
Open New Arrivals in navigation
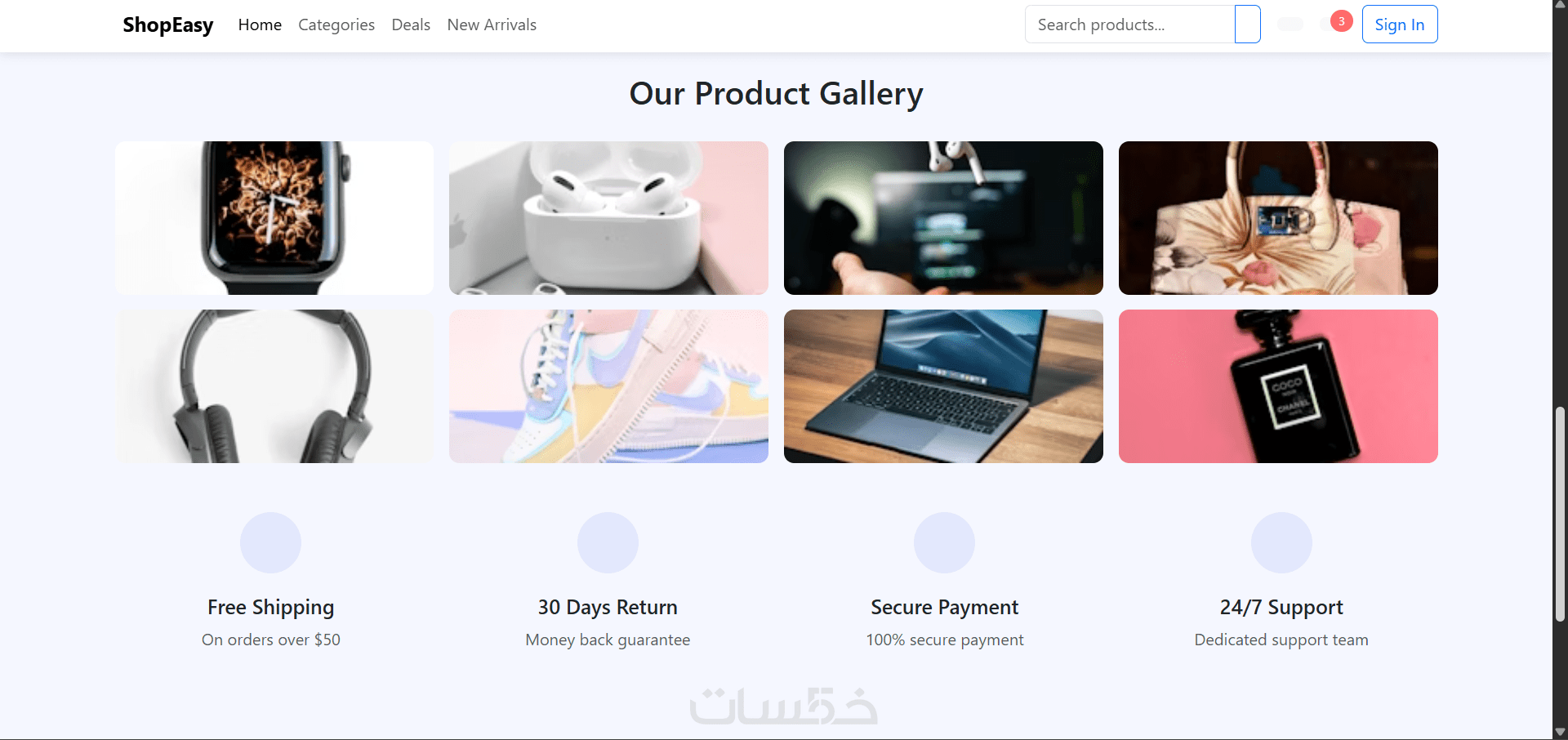[x=492, y=25]
